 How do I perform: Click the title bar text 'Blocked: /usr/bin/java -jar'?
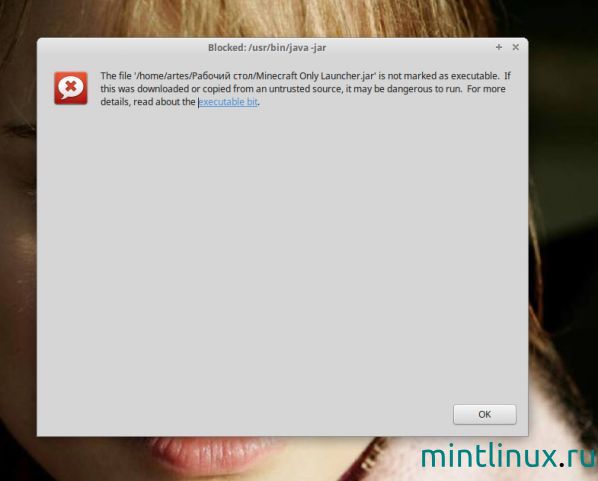(x=267, y=48)
